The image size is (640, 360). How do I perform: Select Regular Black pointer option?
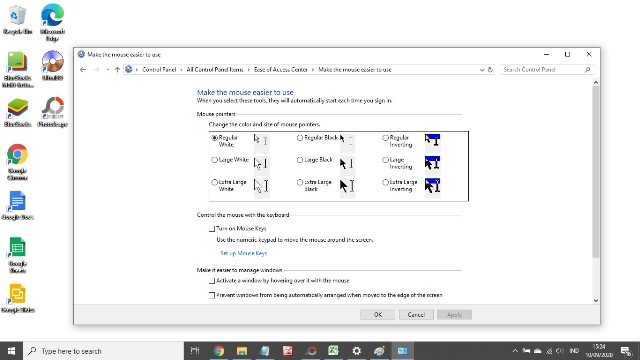(300, 138)
